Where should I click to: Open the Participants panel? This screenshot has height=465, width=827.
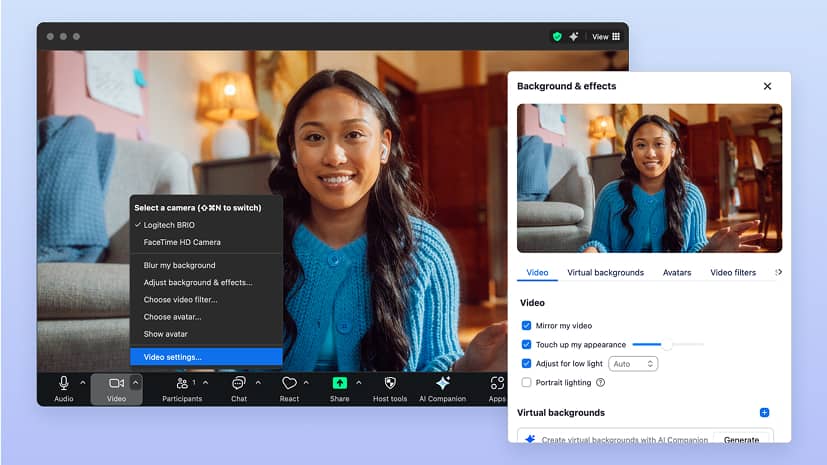pos(182,384)
